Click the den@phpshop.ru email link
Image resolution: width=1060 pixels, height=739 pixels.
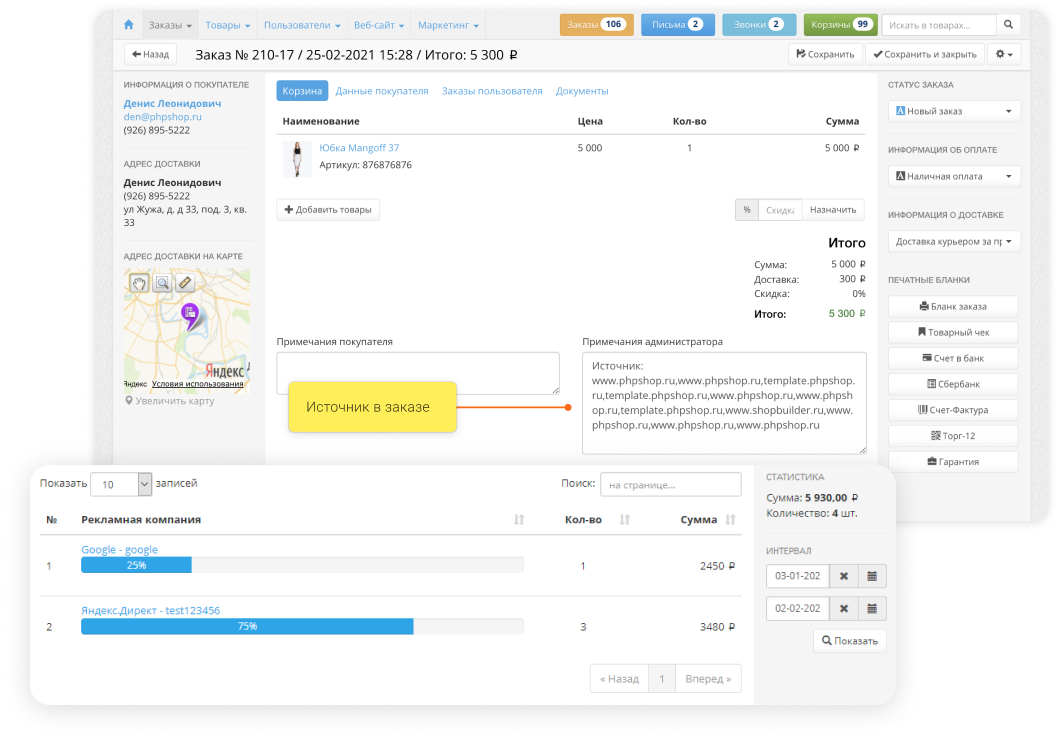[x=162, y=117]
